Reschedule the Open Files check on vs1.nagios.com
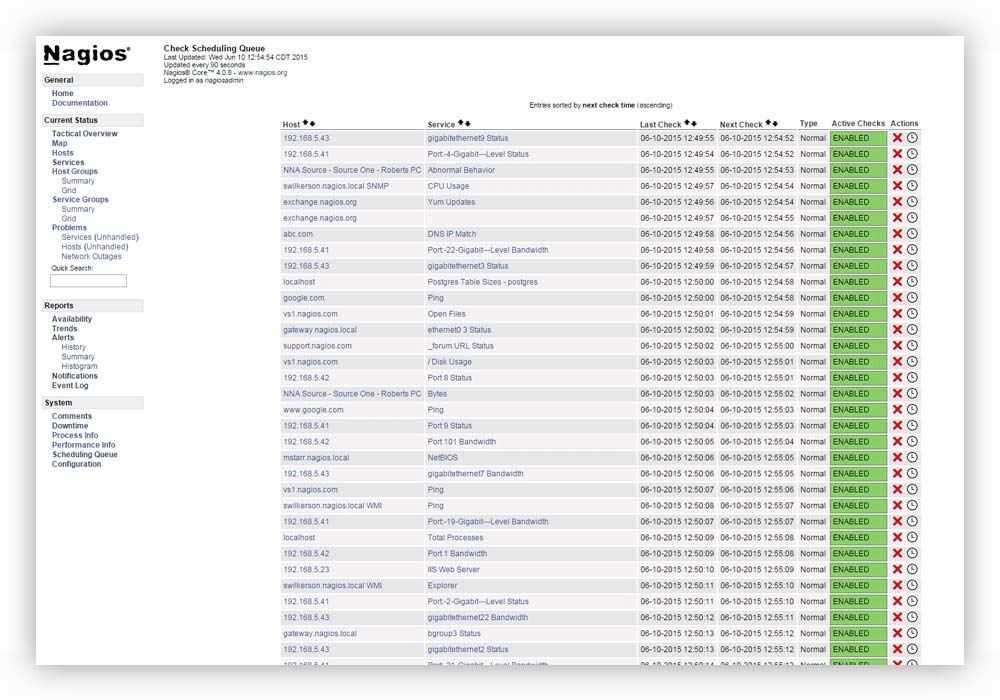Viewport: 1000px width, 700px height. tap(912, 314)
